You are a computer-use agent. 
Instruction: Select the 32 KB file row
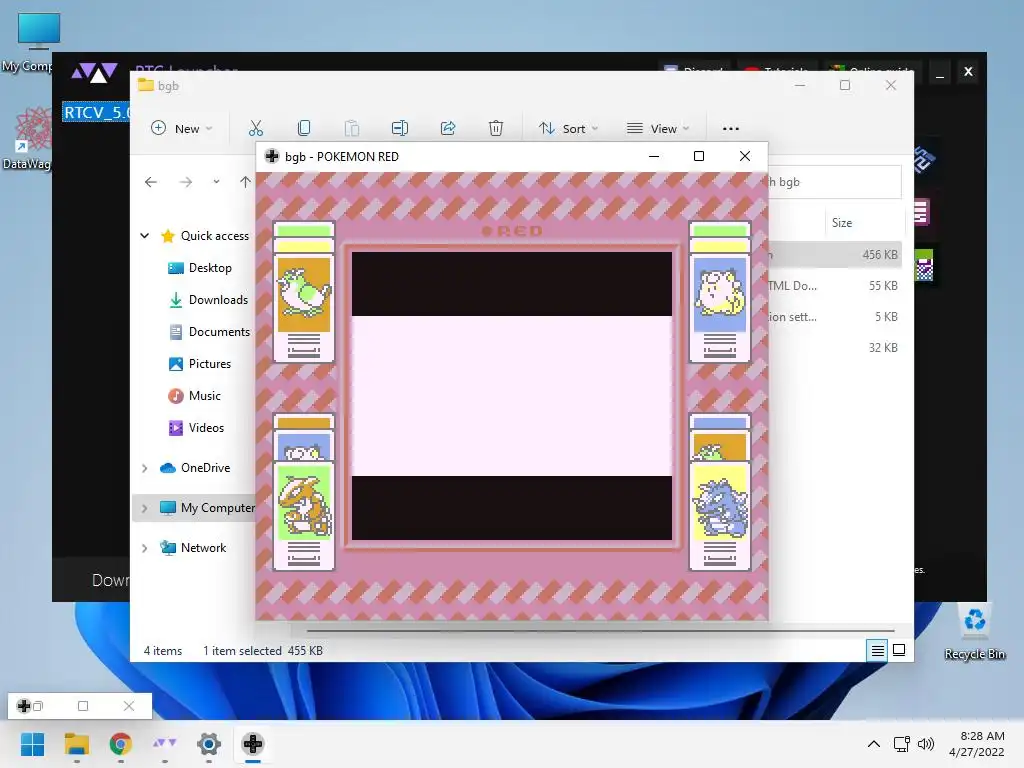[x=835, y=347]
